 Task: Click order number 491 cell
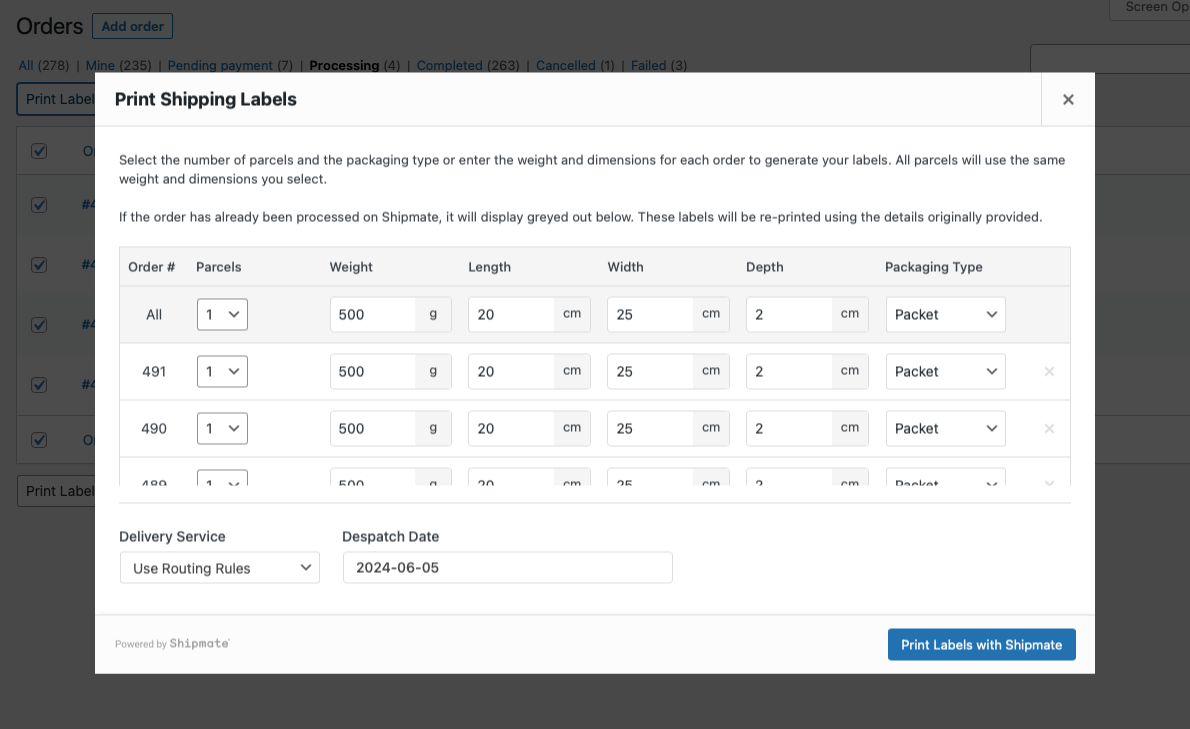click(x=154, y=372)
